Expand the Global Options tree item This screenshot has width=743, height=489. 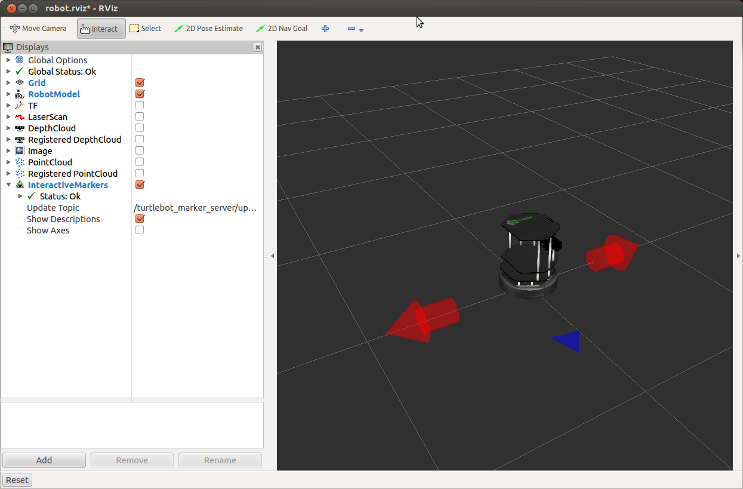tap(8, 60)
